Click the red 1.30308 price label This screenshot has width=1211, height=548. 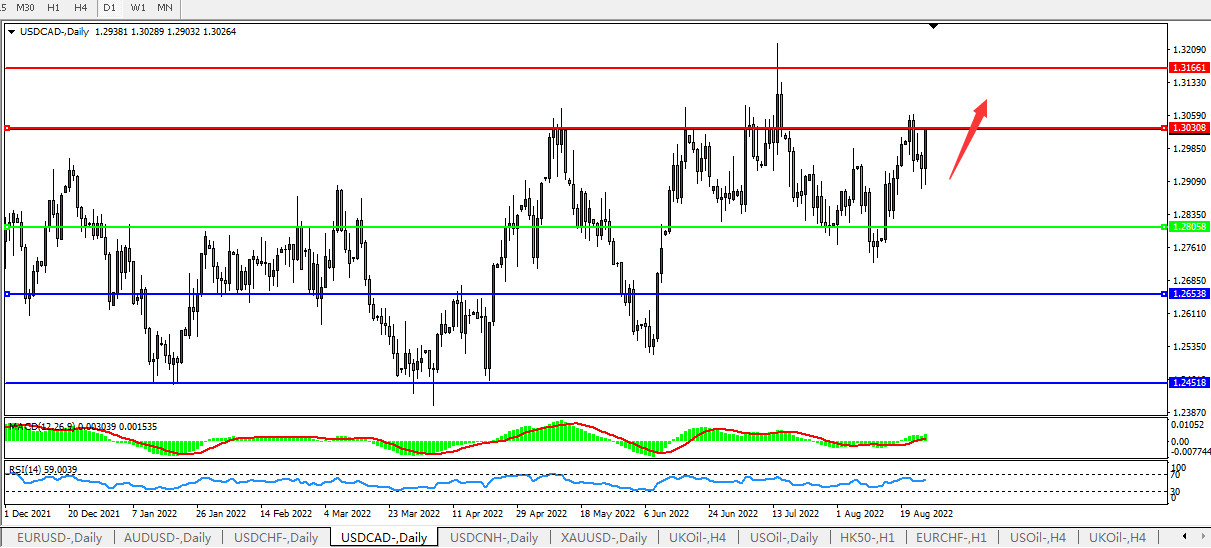point(1187,128)
